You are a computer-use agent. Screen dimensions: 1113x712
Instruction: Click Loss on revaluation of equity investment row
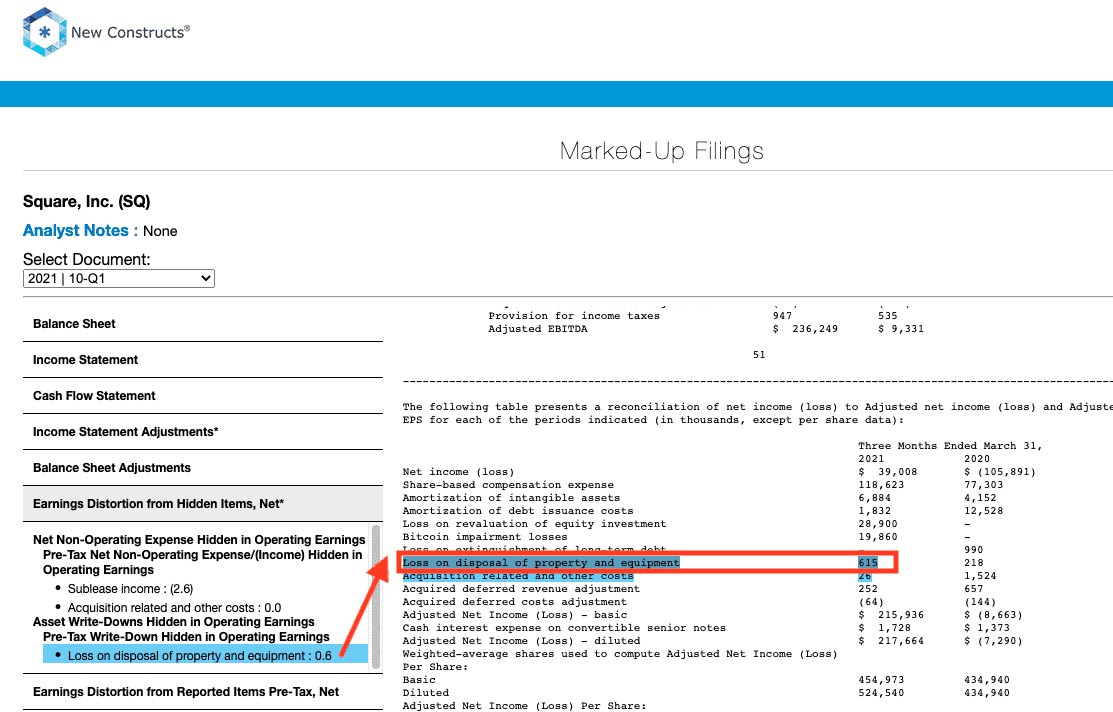click(x=534, y=524)
